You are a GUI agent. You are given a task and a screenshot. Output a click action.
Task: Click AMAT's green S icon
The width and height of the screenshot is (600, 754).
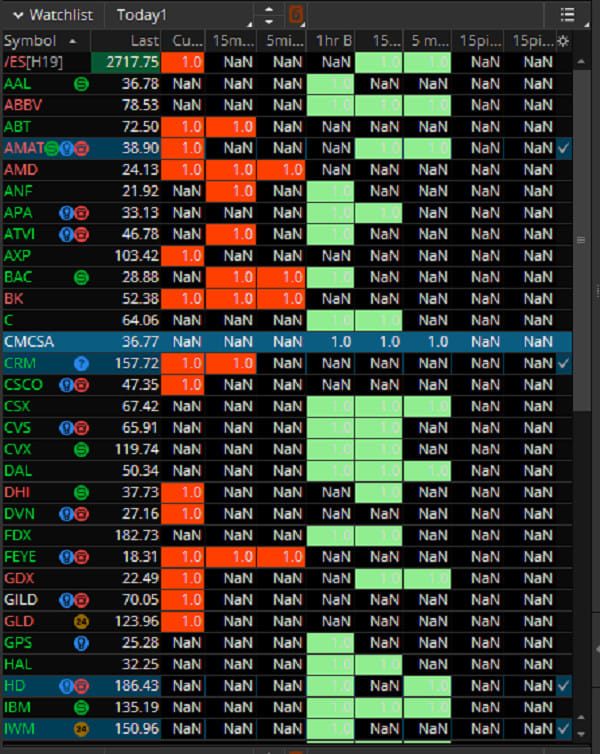point(52,149)
